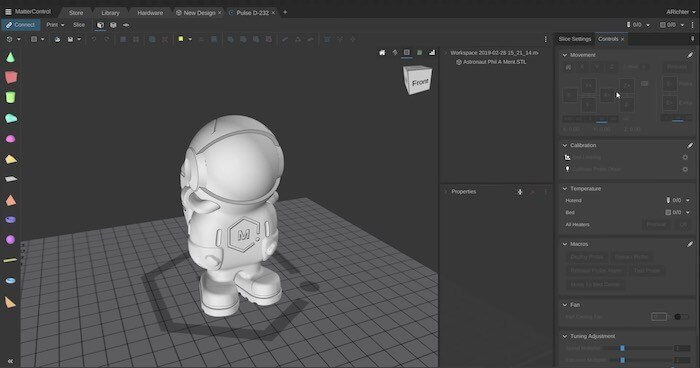This screenshot has height=368, width=700.
Task: Add the green cylinder primitive
Action: click(10, 97)
